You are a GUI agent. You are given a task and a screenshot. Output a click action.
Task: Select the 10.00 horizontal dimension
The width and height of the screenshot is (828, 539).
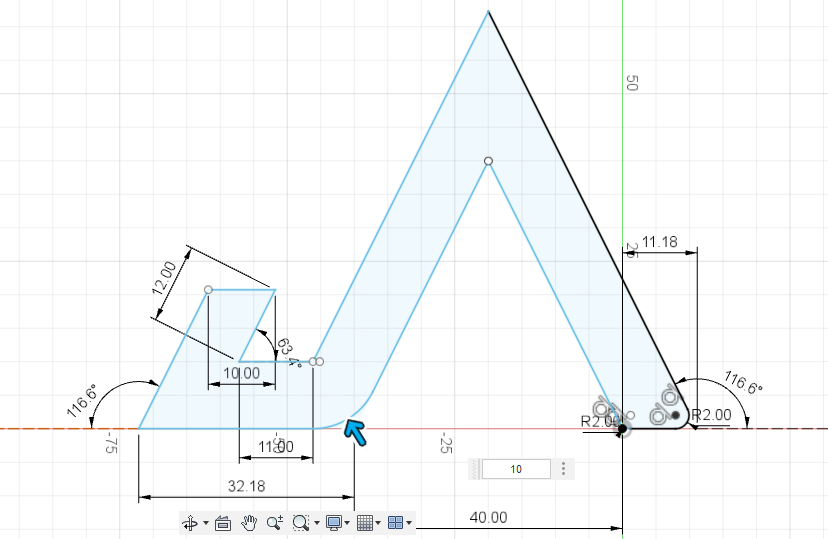[241, 373]
